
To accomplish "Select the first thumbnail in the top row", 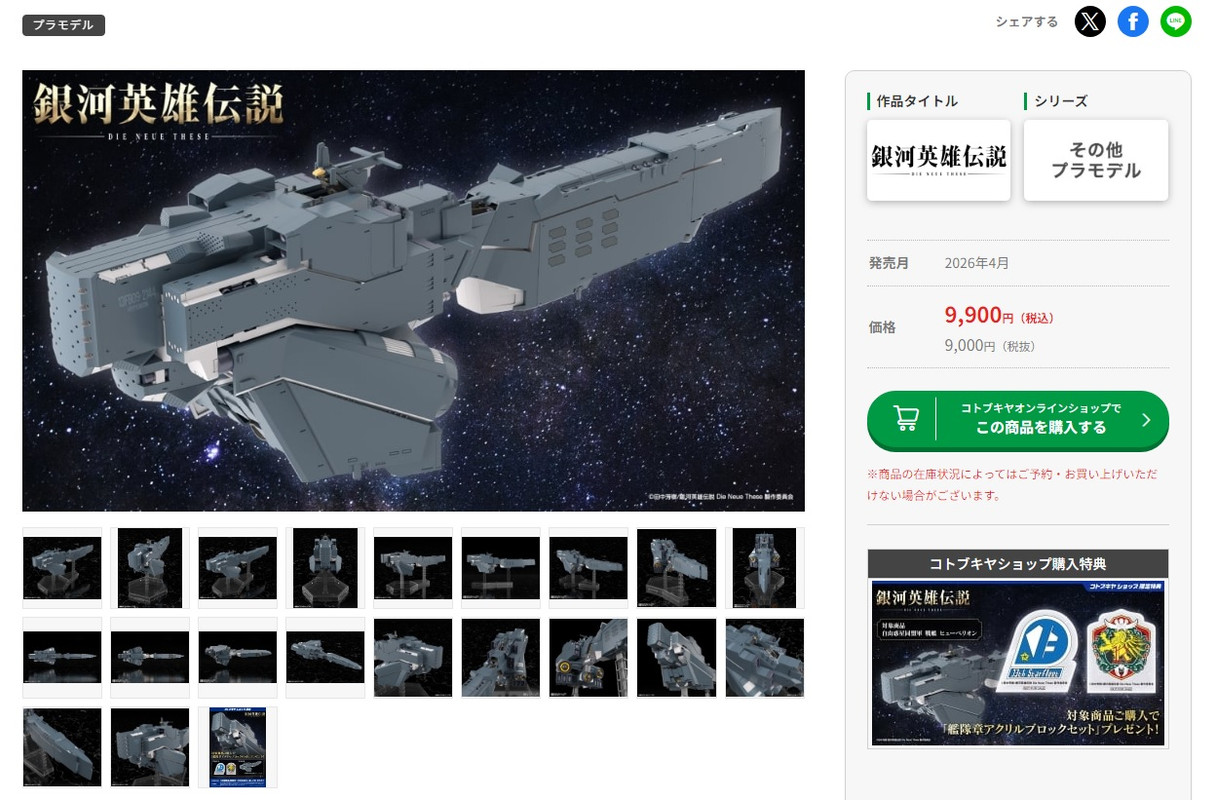I will (x=62, y=568).
